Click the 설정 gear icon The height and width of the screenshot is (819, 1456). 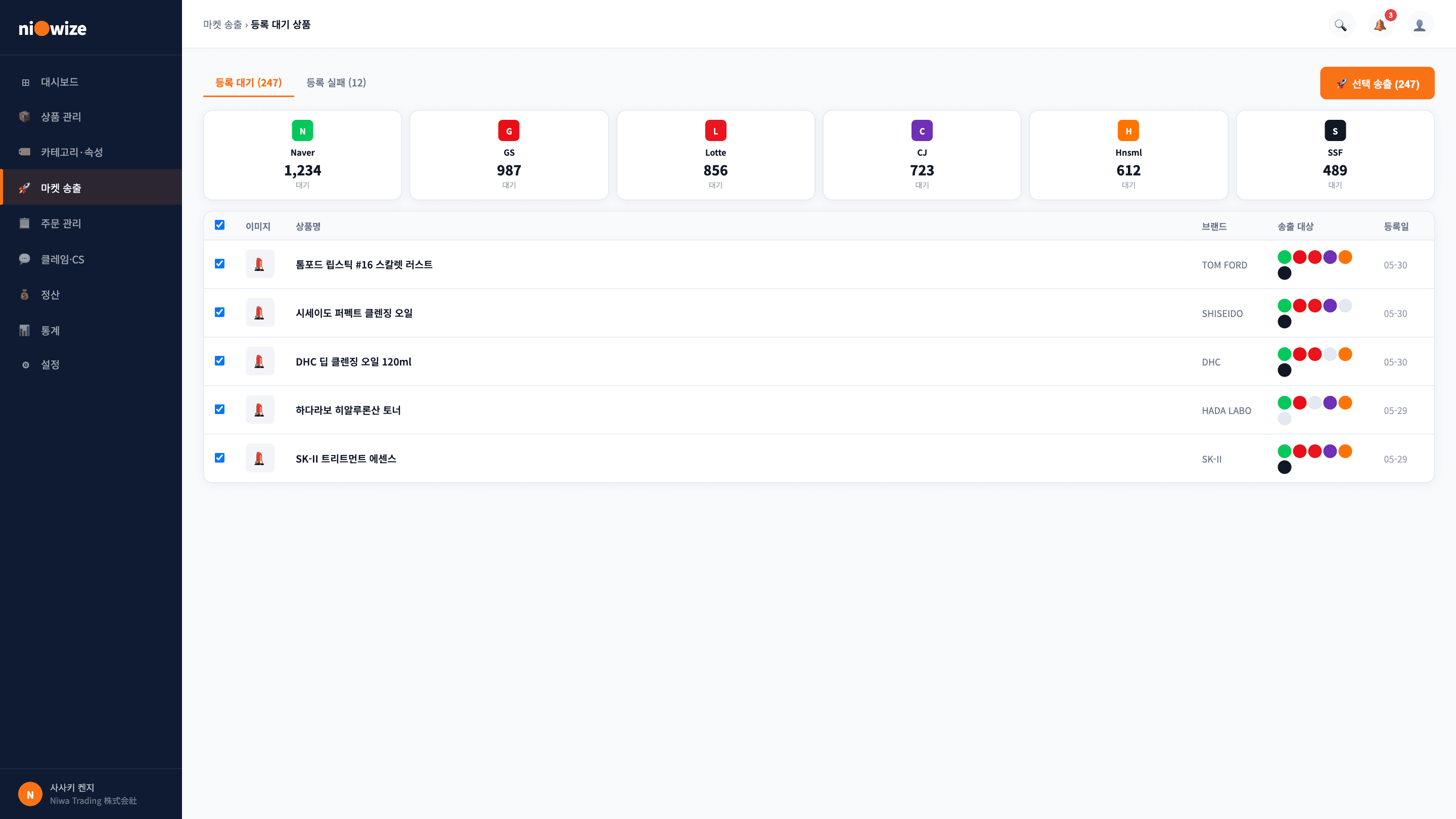click(25, 365)
